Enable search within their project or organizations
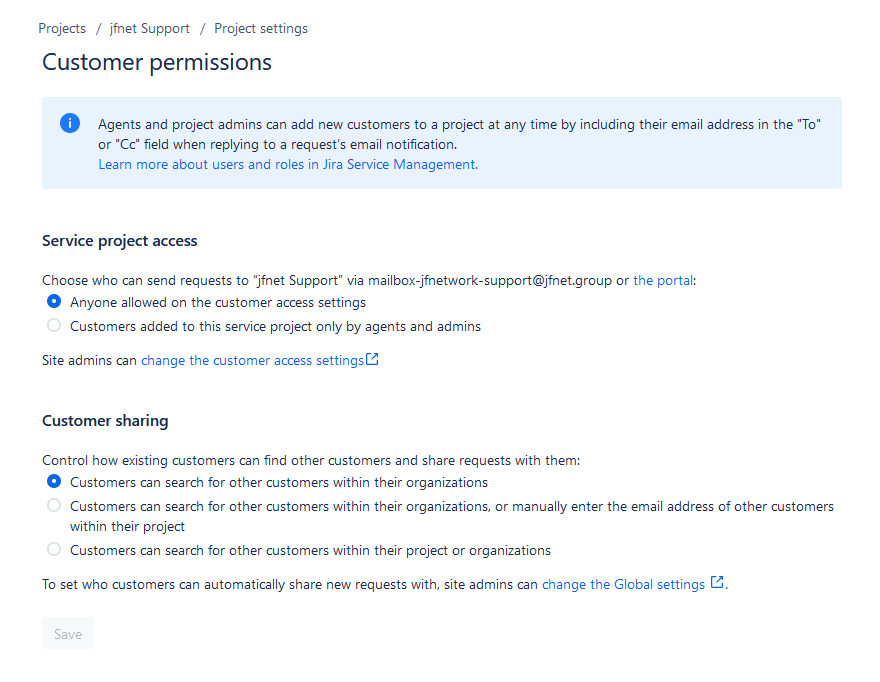Image resolution: width=880 pixels, height=682 pixels. pos(54,548)
